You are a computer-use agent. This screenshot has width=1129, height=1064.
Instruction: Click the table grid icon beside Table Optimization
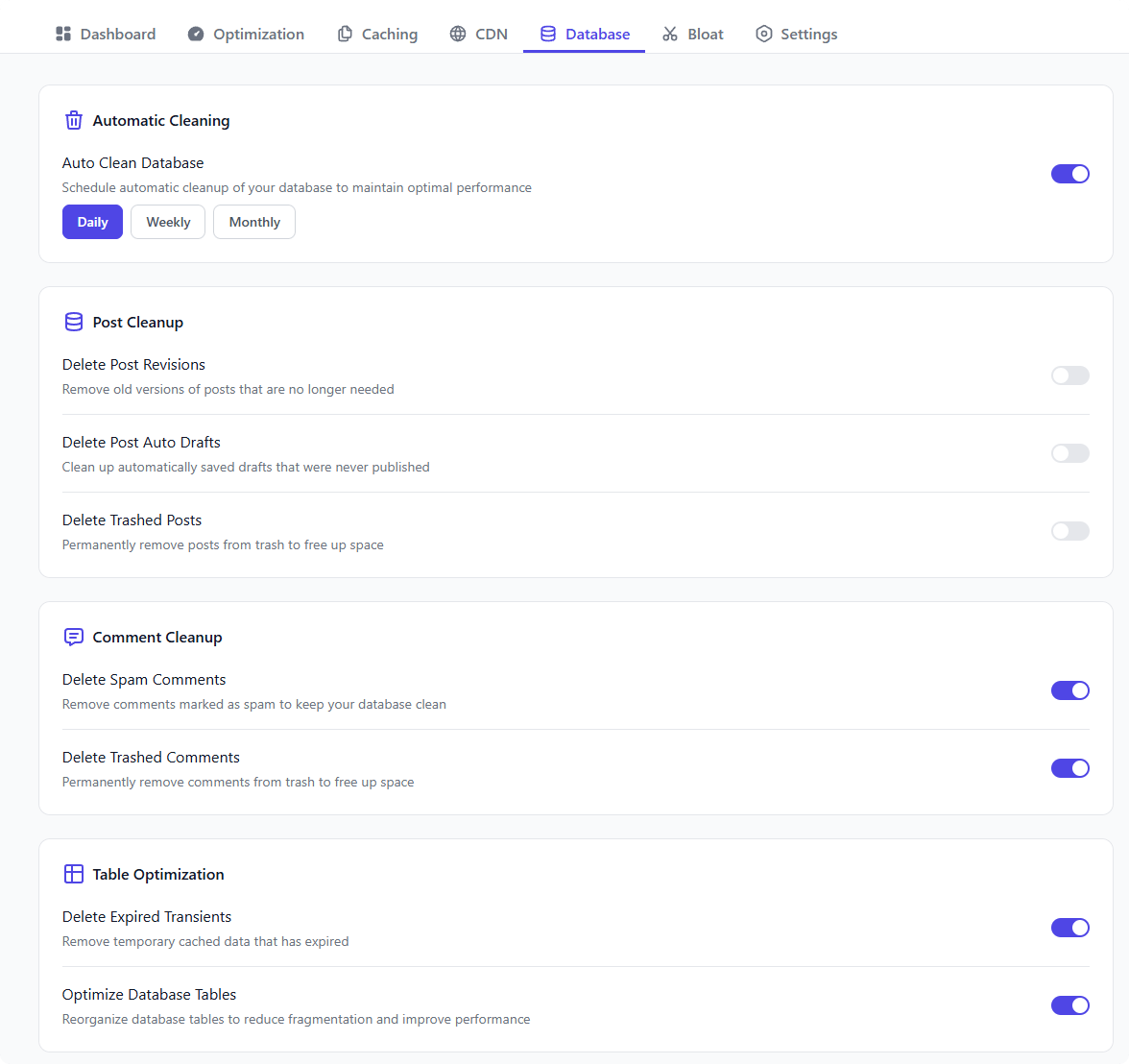[x=74, y=874]
